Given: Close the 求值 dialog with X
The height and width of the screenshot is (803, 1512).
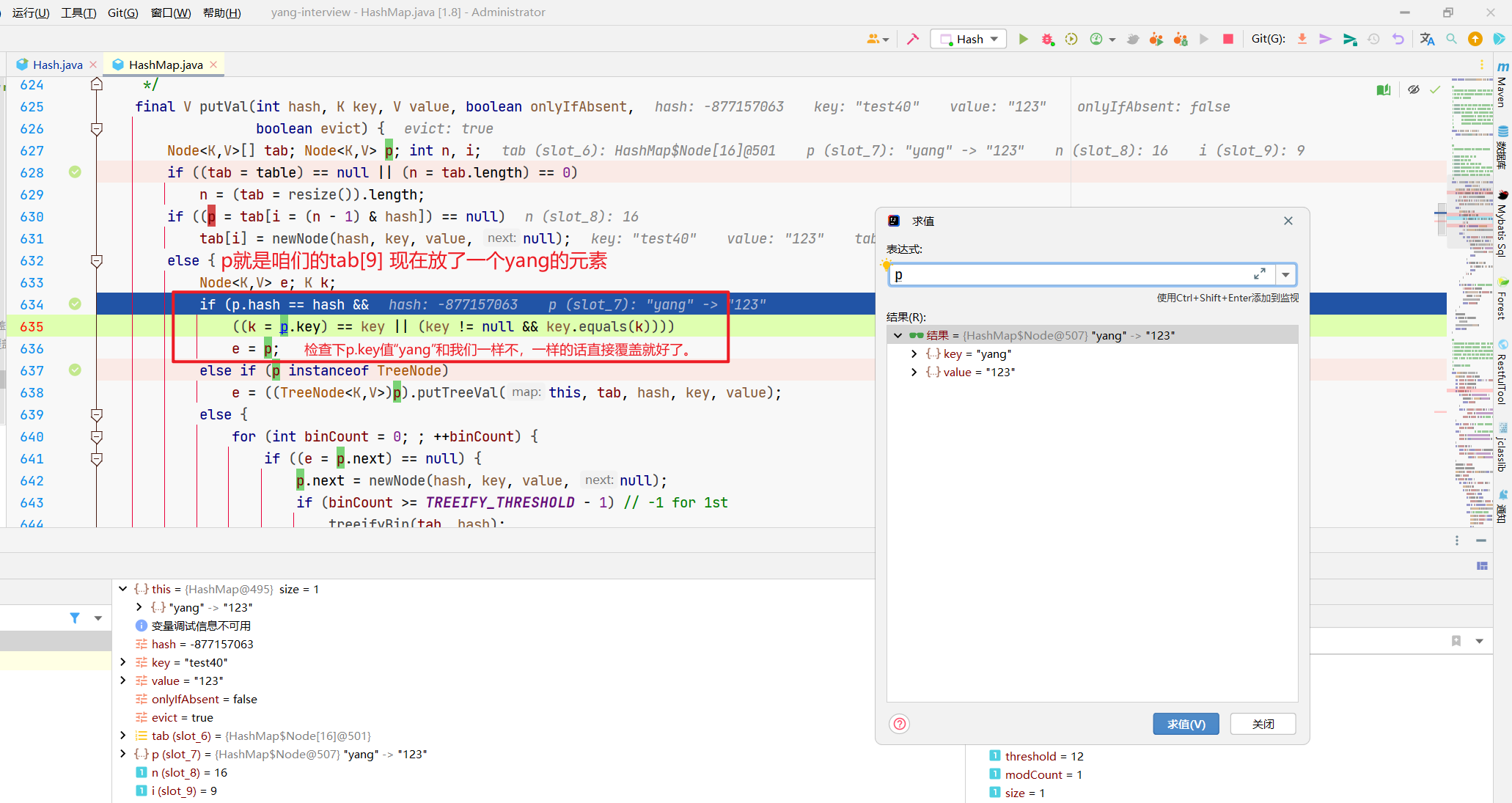Looking at the screenshot, I should pyautogui.click(x=1288, y=221).
